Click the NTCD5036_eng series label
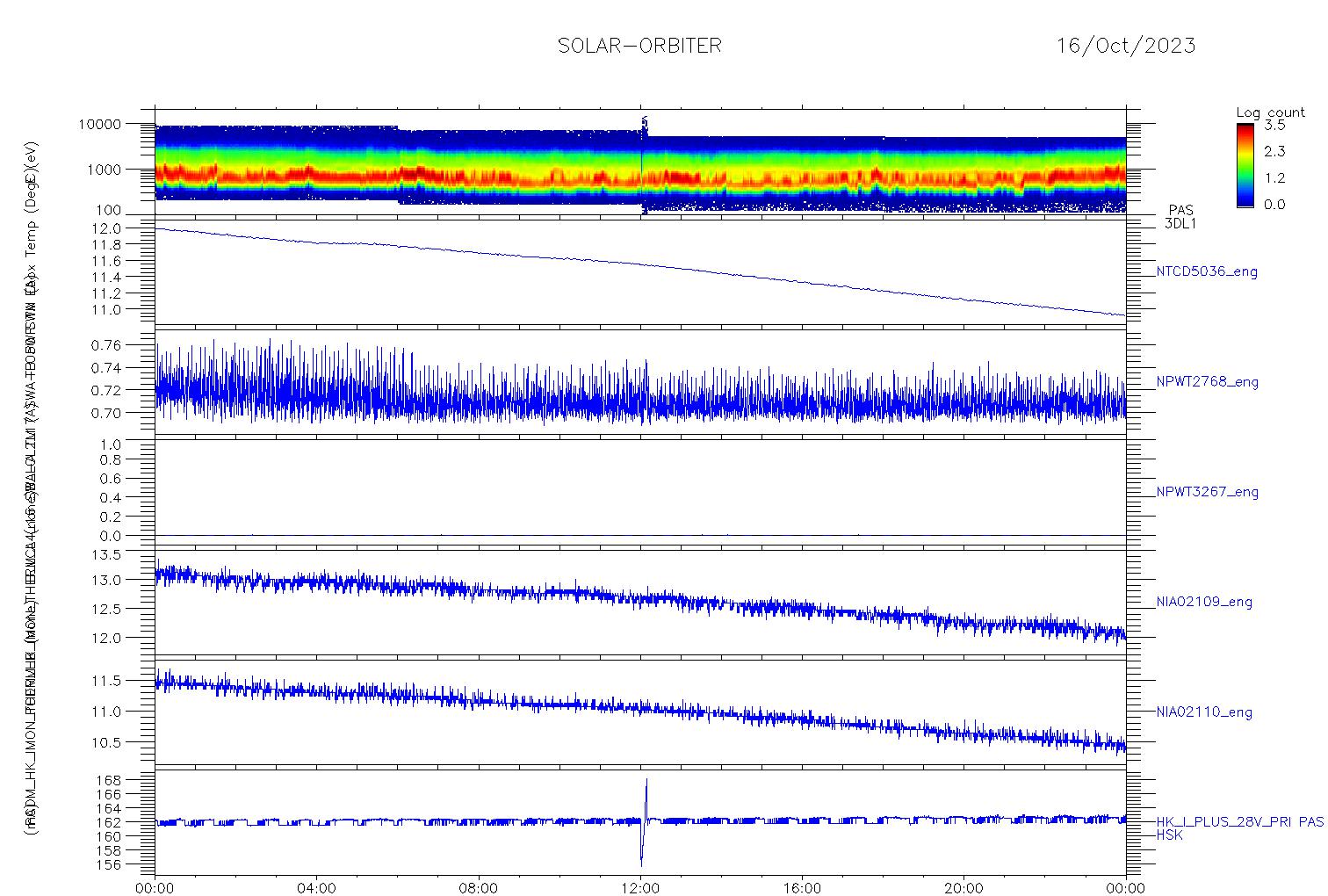The width and height of the screenshot is (1328, 896). coord(1207,271)
